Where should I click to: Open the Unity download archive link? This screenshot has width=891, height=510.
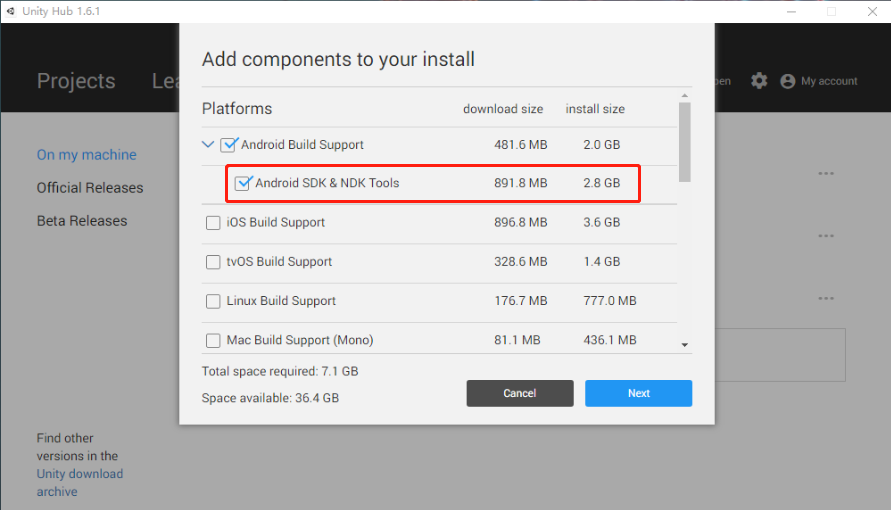click(80, 482)
